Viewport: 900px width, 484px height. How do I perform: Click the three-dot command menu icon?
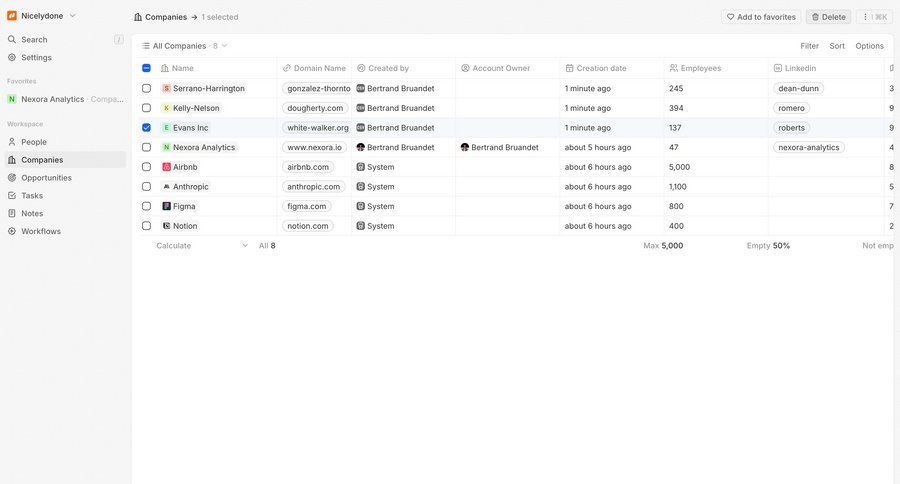click(x=865, y=17)
